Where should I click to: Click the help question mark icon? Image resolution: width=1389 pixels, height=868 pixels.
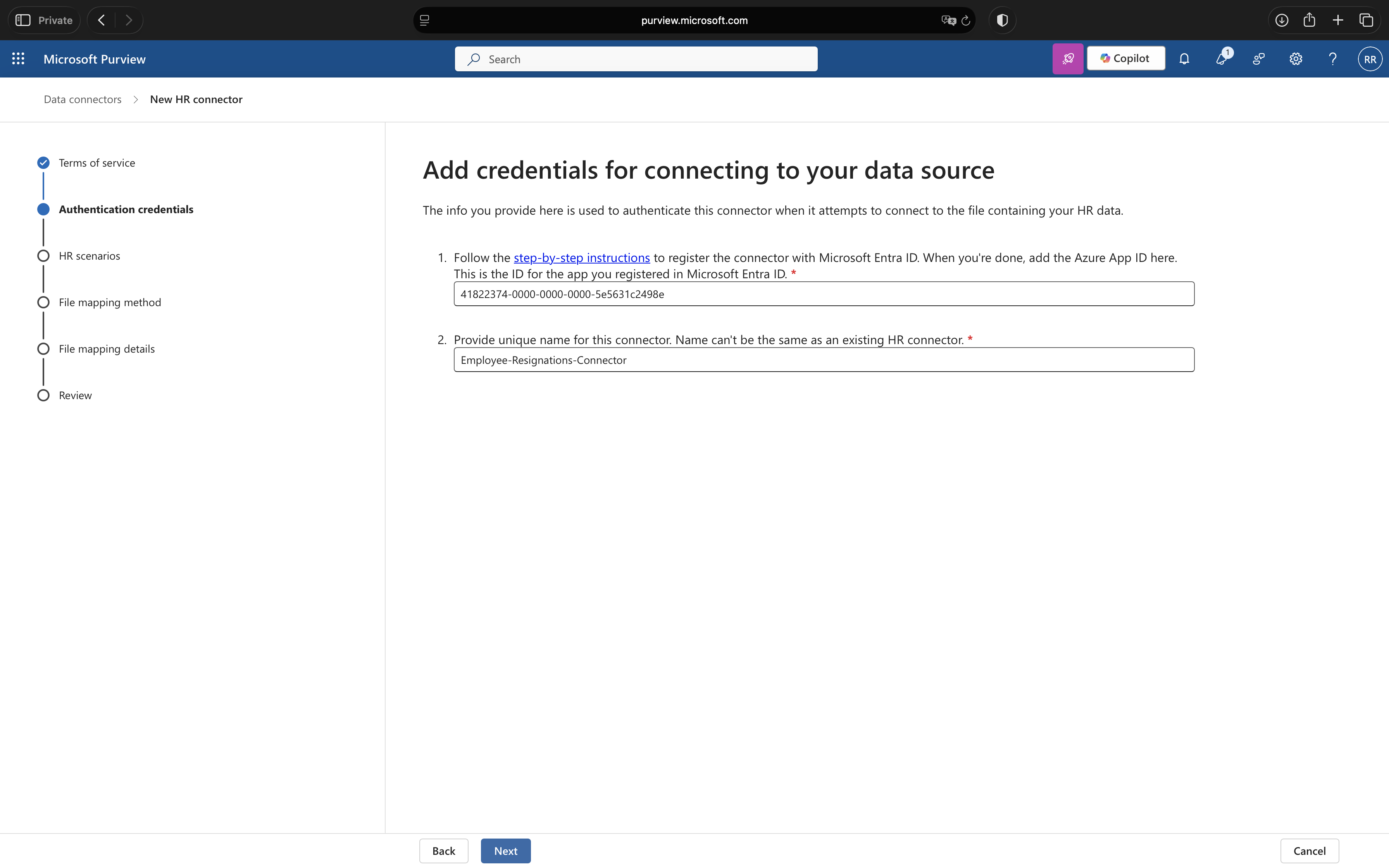click(x=1332, y=59)
